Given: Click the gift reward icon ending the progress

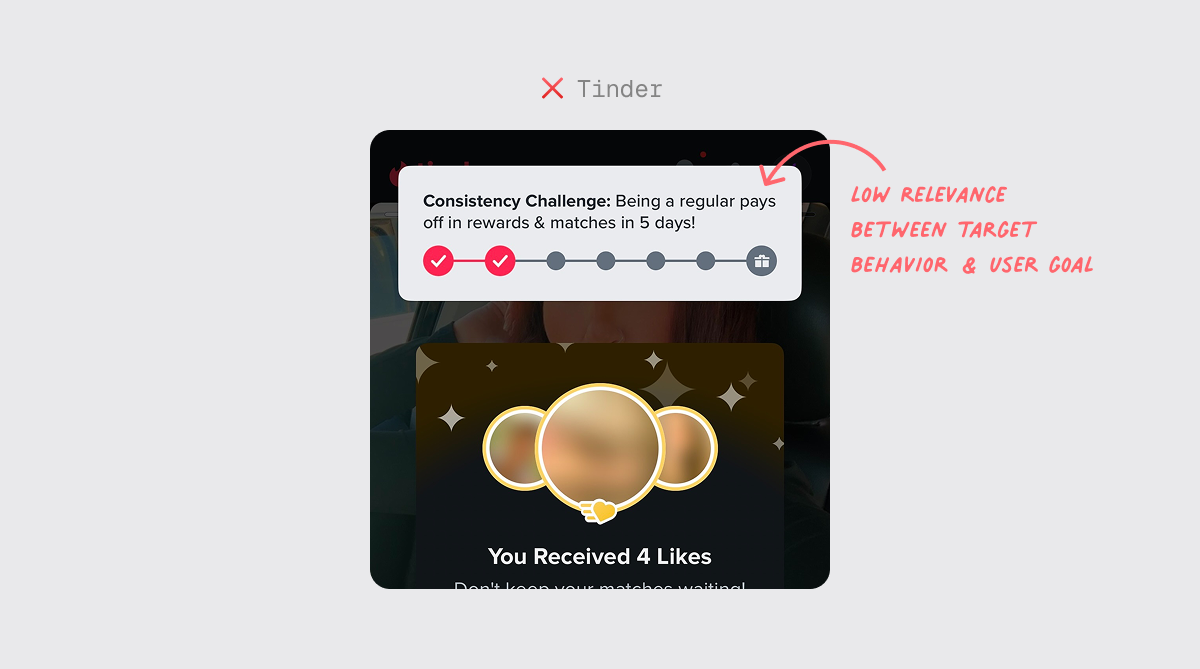Looking at the screenshot, I should (x=762, y=261).
